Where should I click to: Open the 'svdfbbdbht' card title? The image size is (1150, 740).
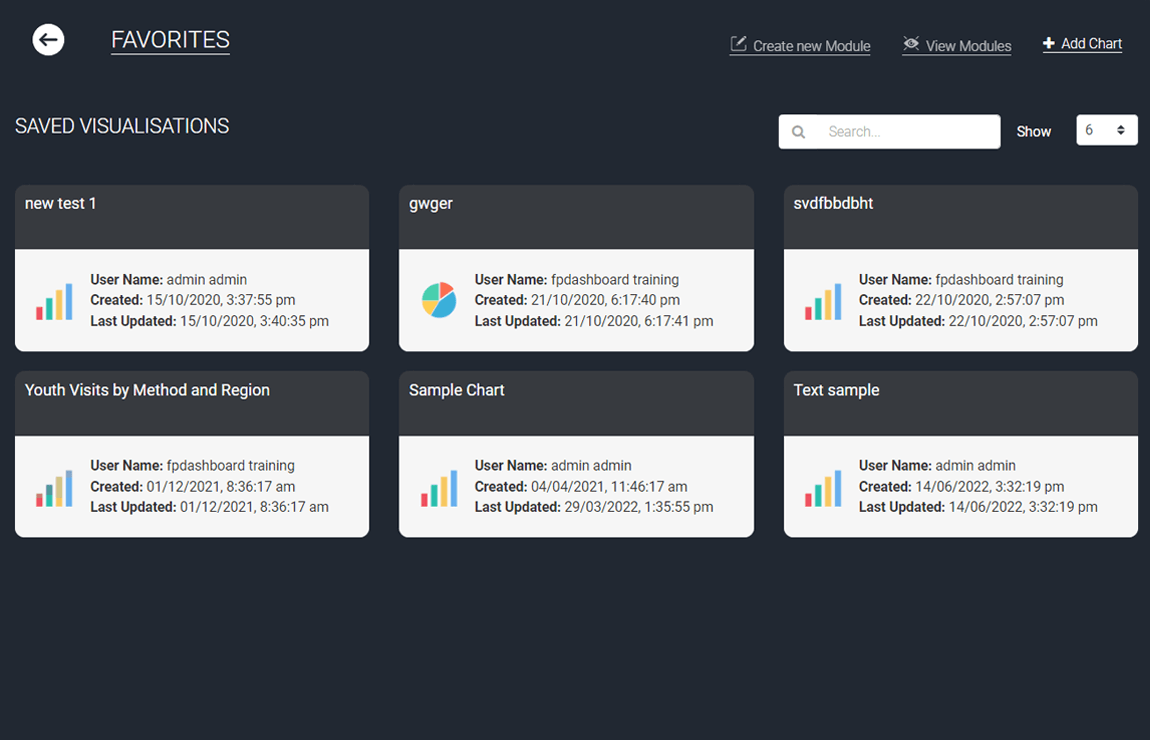(x=833, y=204)
